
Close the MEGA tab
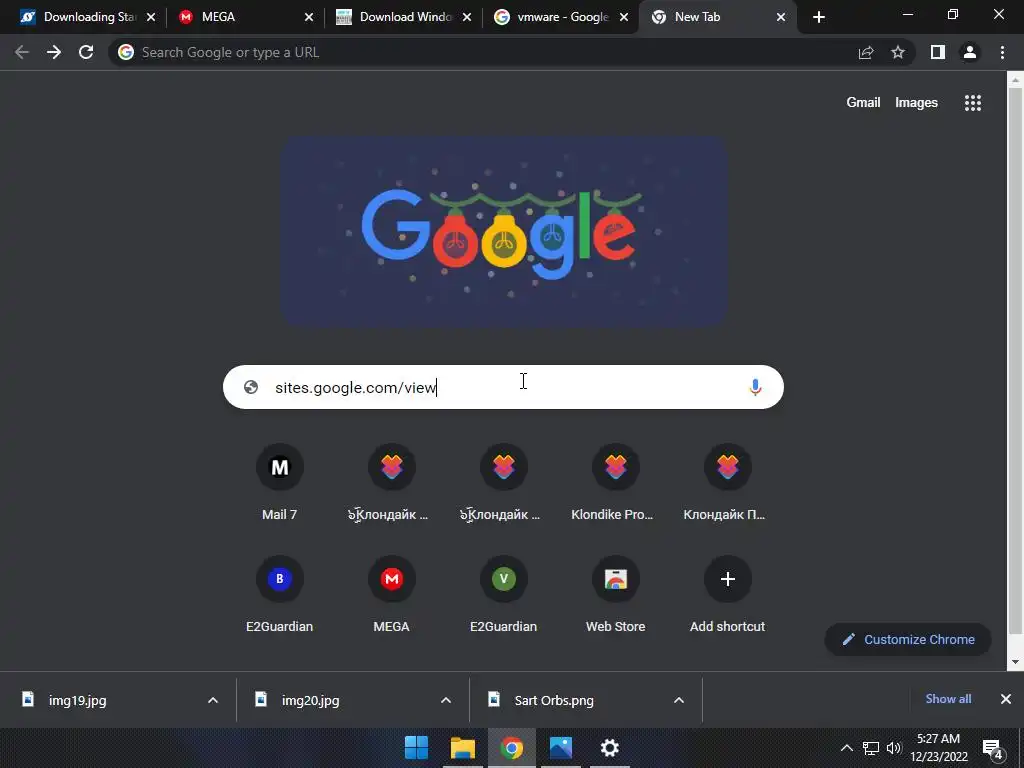pyautogui.click(x=309, y=17)
